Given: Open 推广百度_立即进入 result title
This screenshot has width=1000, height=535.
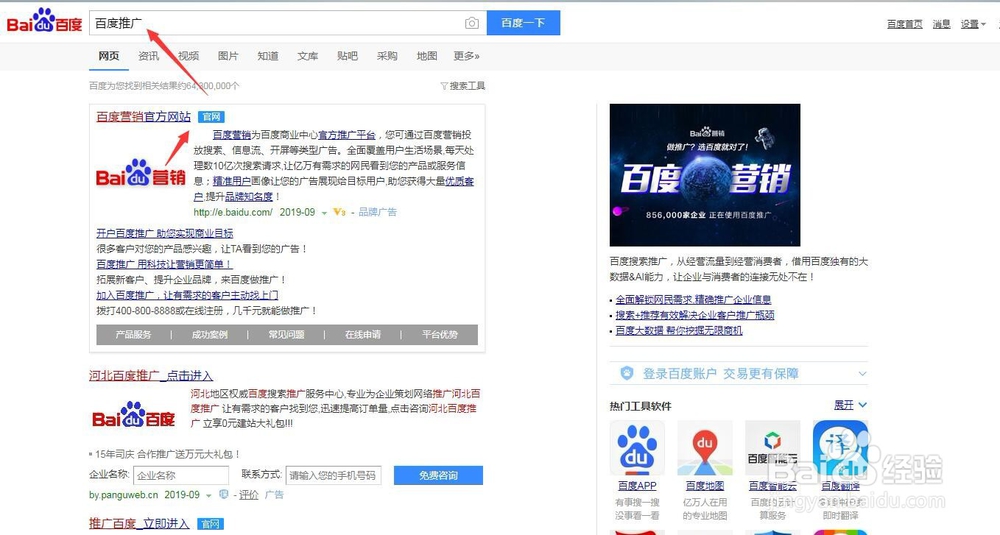Looking at the screenshot, I should click(x=139, y=524).
